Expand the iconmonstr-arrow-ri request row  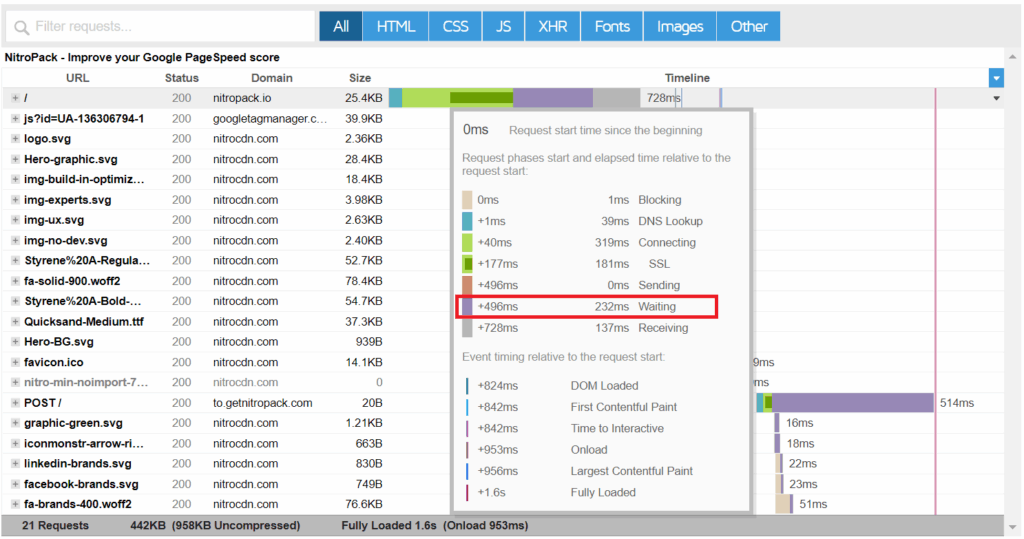point(15,443)
